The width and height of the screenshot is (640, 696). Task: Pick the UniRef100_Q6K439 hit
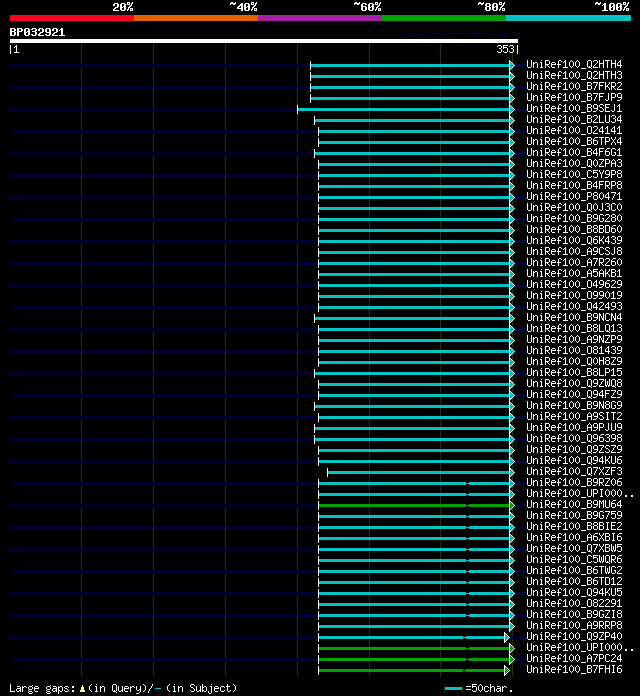(x=574, y=241)
